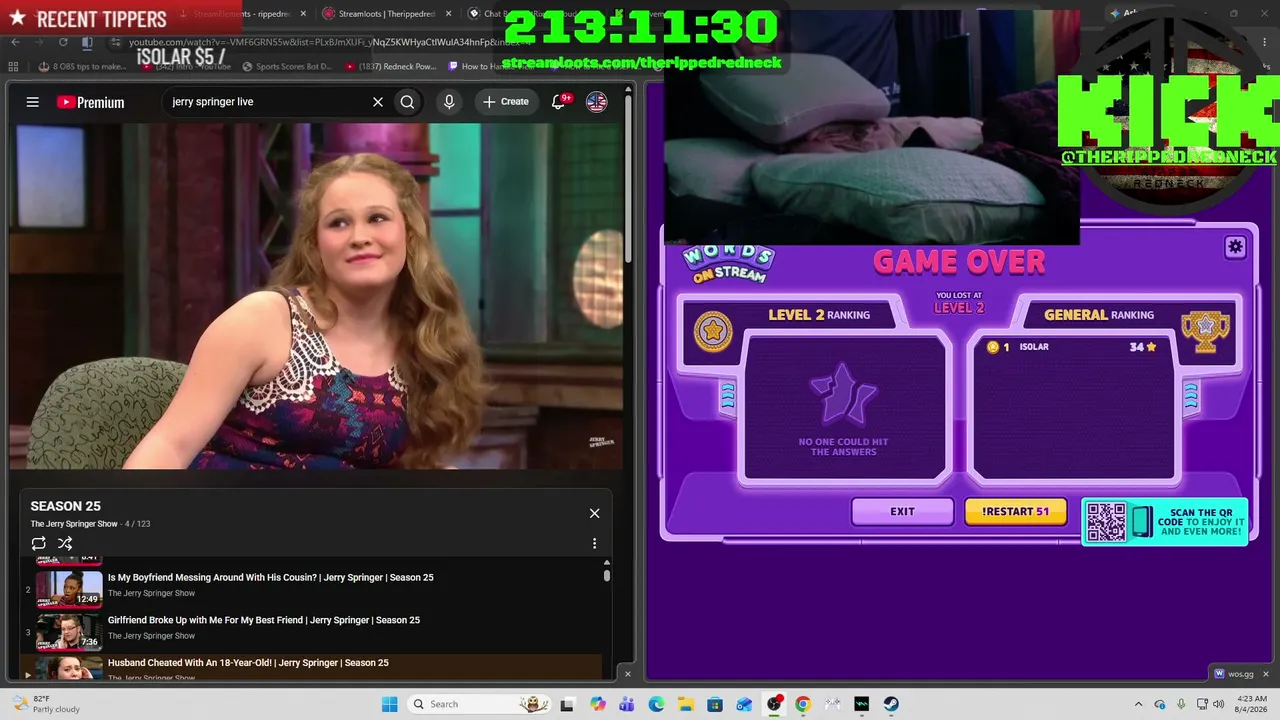Open the YouTube account avatar menu
The width and height of the screenshot is (1280, 720).
[596, 102]
